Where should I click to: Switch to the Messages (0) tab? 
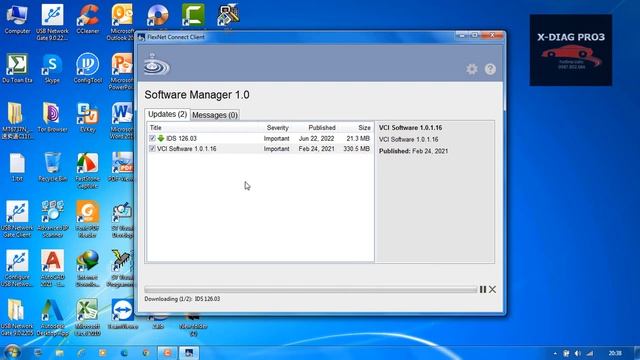tap(215, 115)
